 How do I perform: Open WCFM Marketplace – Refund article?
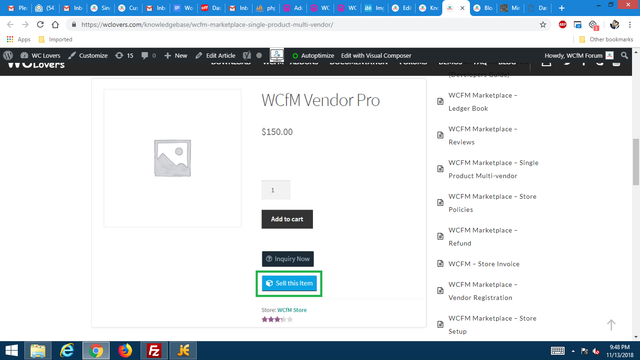point(483,237)
